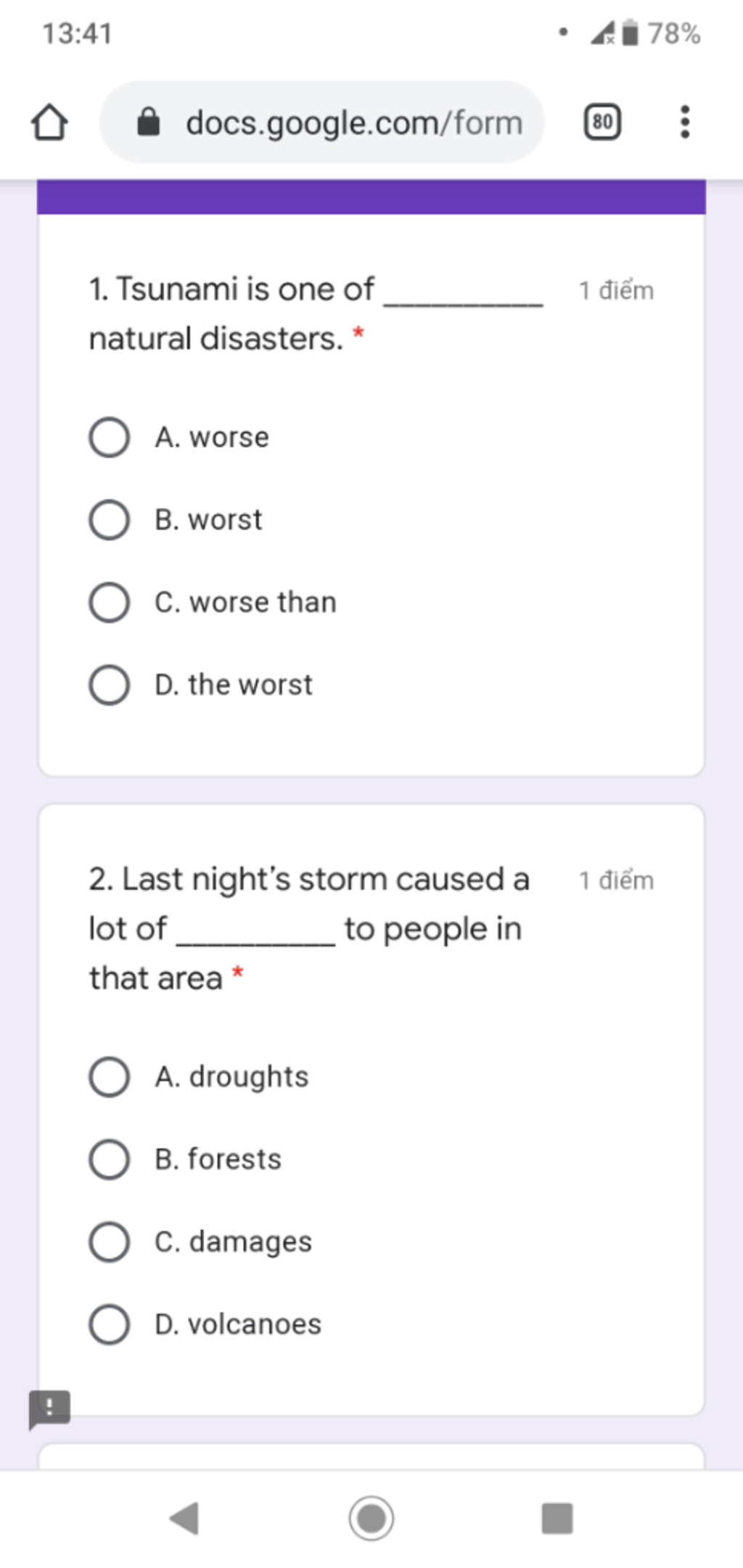Tap the battery 78% status indicator
Image resolution: width=743 pixels, height=1568 pixels.
coord(661,33)
